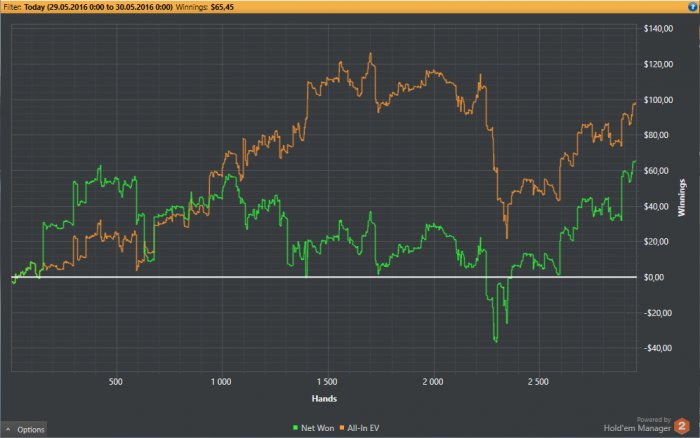
Task: Click the $20,00 axis label
Action: [656, 242]
